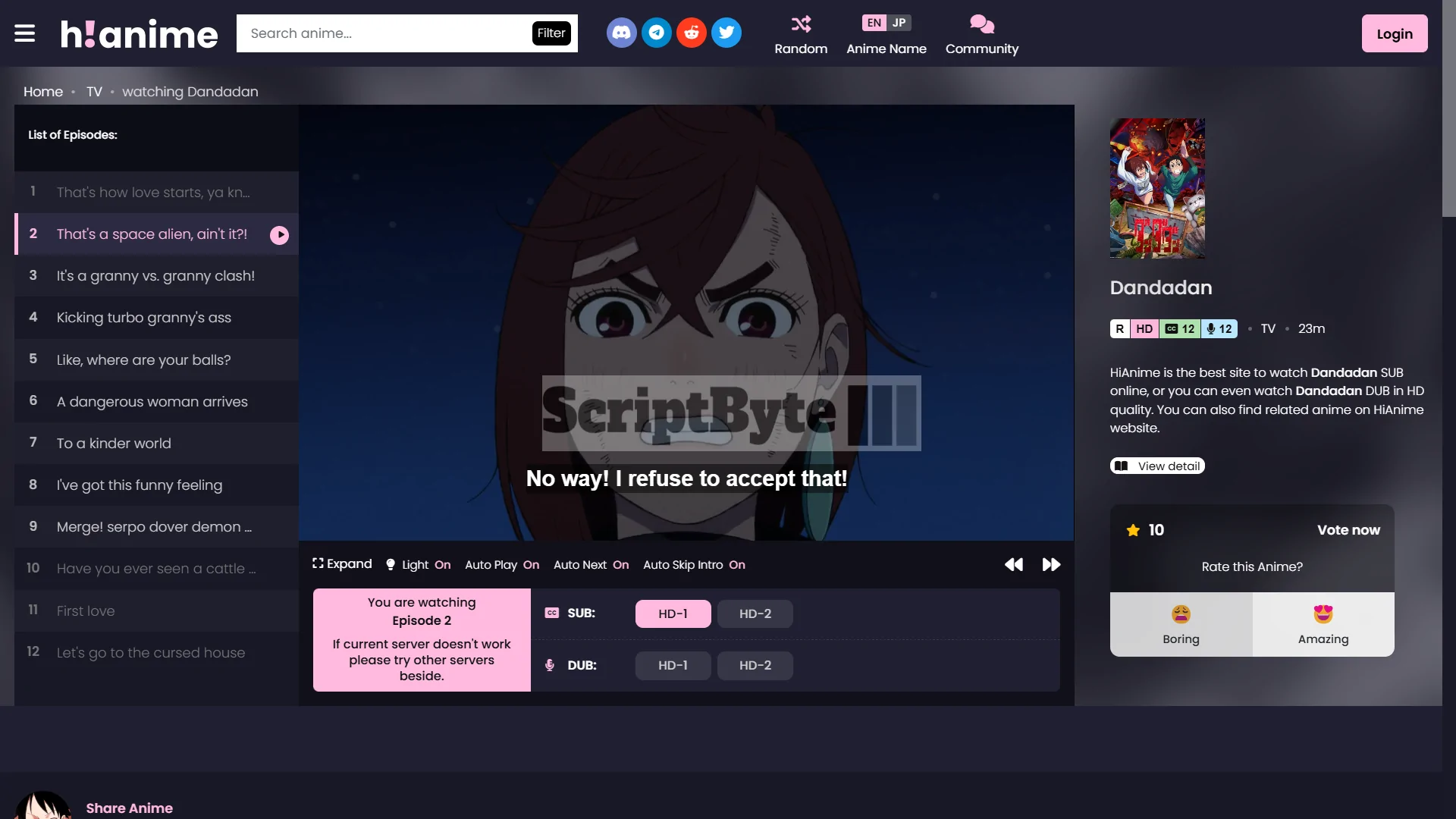Open the Reddit social icon
Viewport: 1456px width, 819px height.
[691, 33]
